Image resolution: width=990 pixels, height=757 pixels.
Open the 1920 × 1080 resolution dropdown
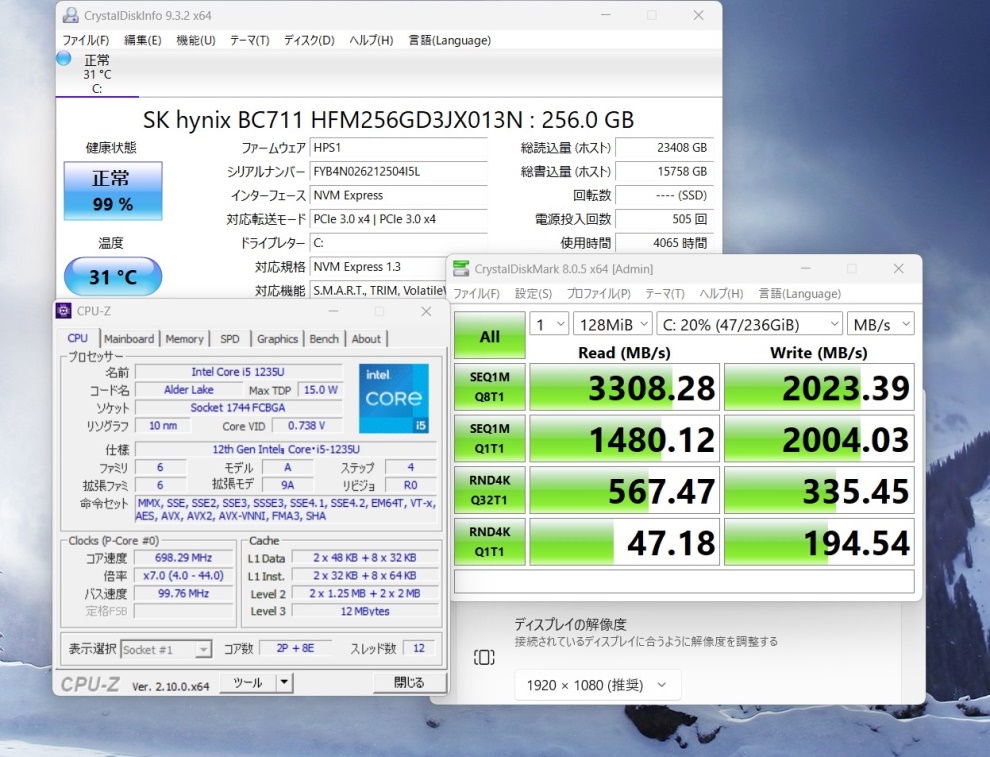pyautogui.click(x=597, y=685)
